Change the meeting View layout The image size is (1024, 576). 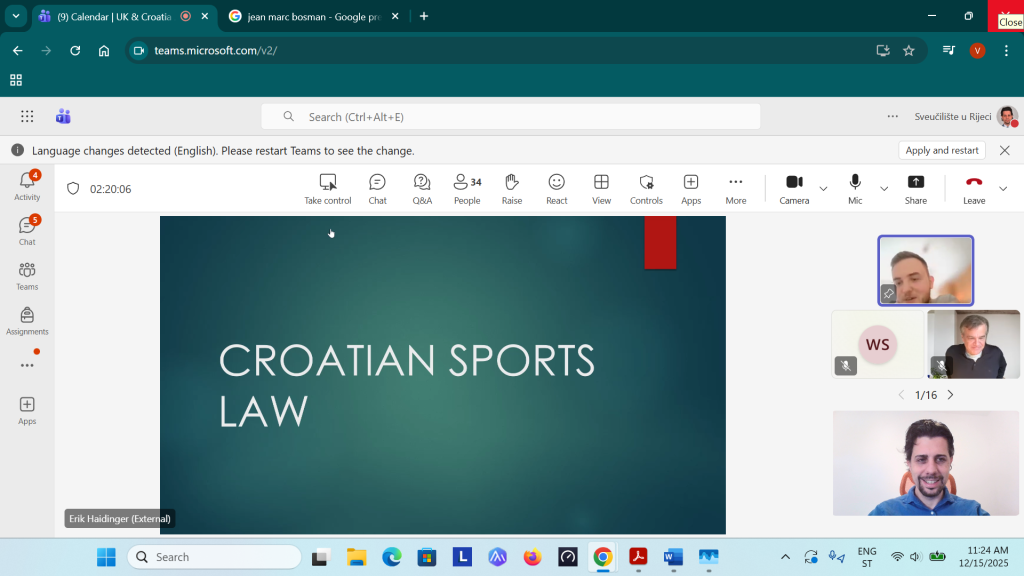601,187
